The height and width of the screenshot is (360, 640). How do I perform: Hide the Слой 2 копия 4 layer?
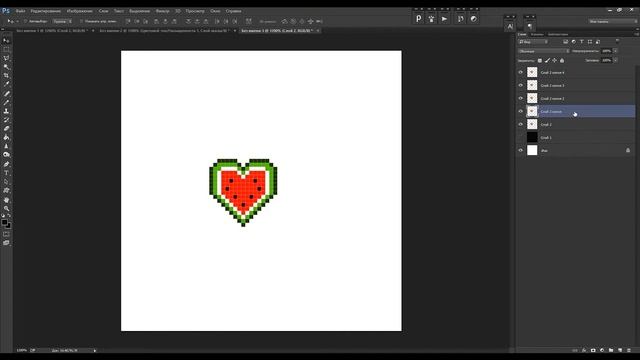point(520,72)
